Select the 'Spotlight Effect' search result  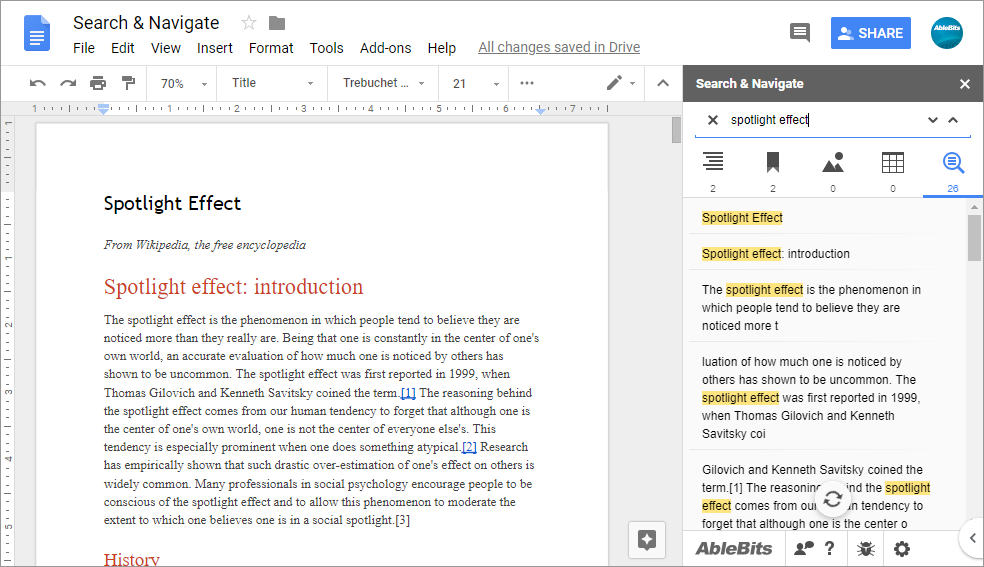coord(742,218)
